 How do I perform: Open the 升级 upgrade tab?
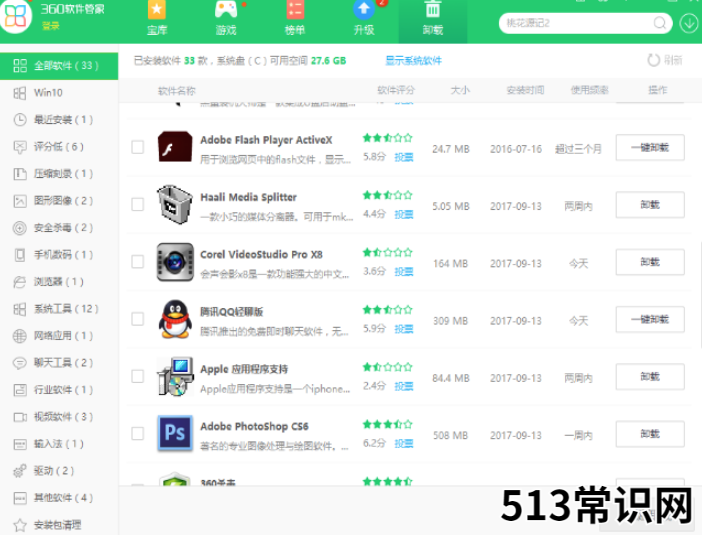click(x=364, y=19)
